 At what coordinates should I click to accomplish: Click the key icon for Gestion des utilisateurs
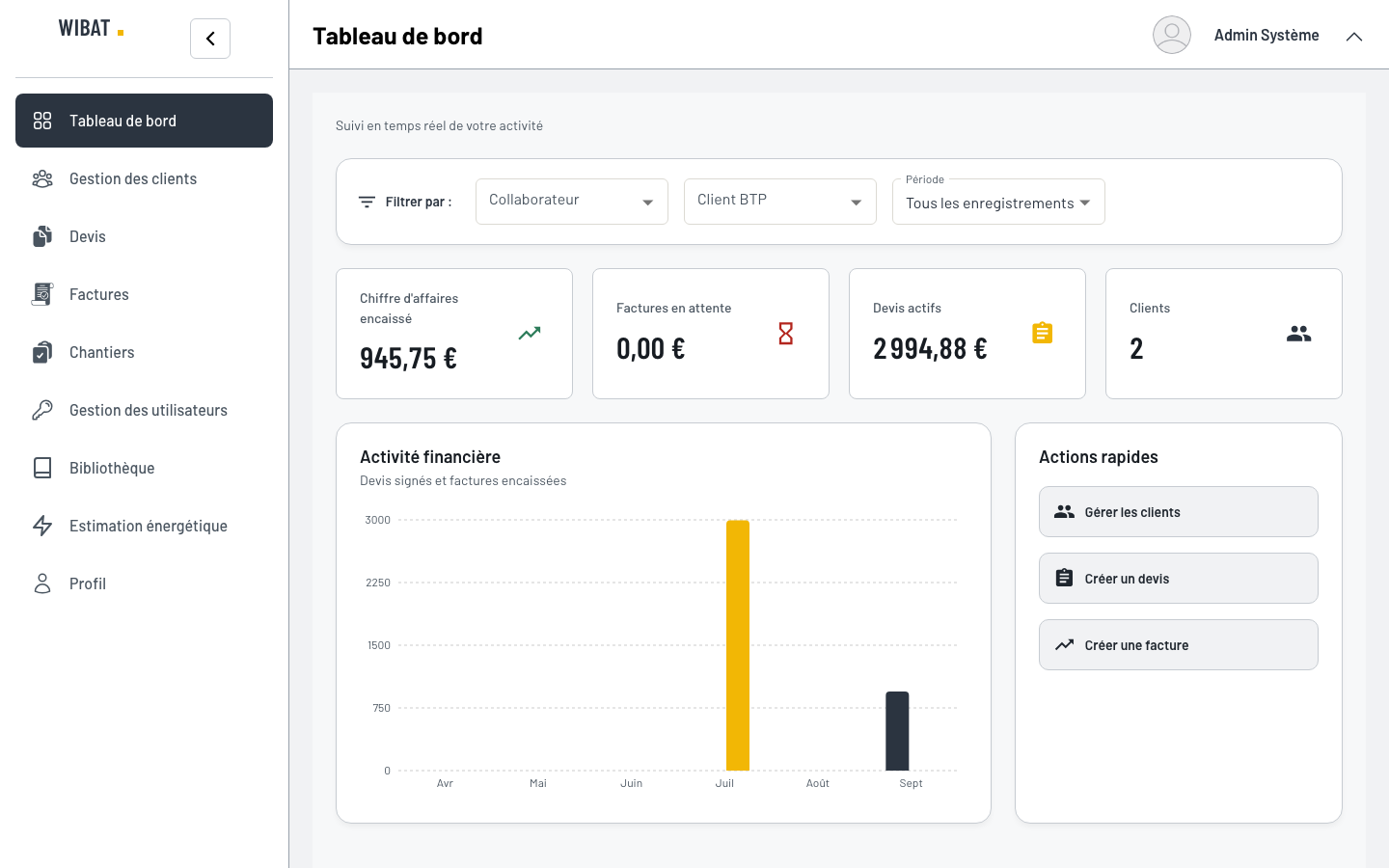coord(42,410)
